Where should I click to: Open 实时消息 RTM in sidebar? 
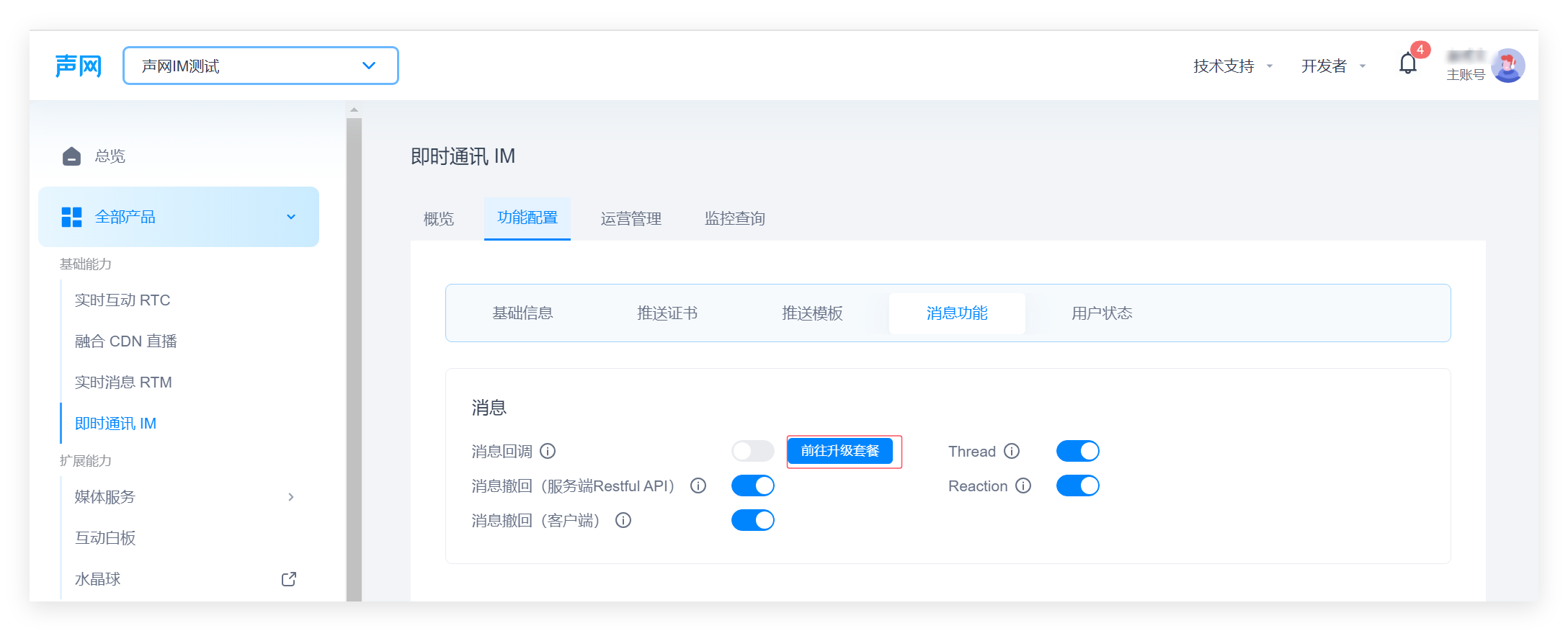(123, 382)
